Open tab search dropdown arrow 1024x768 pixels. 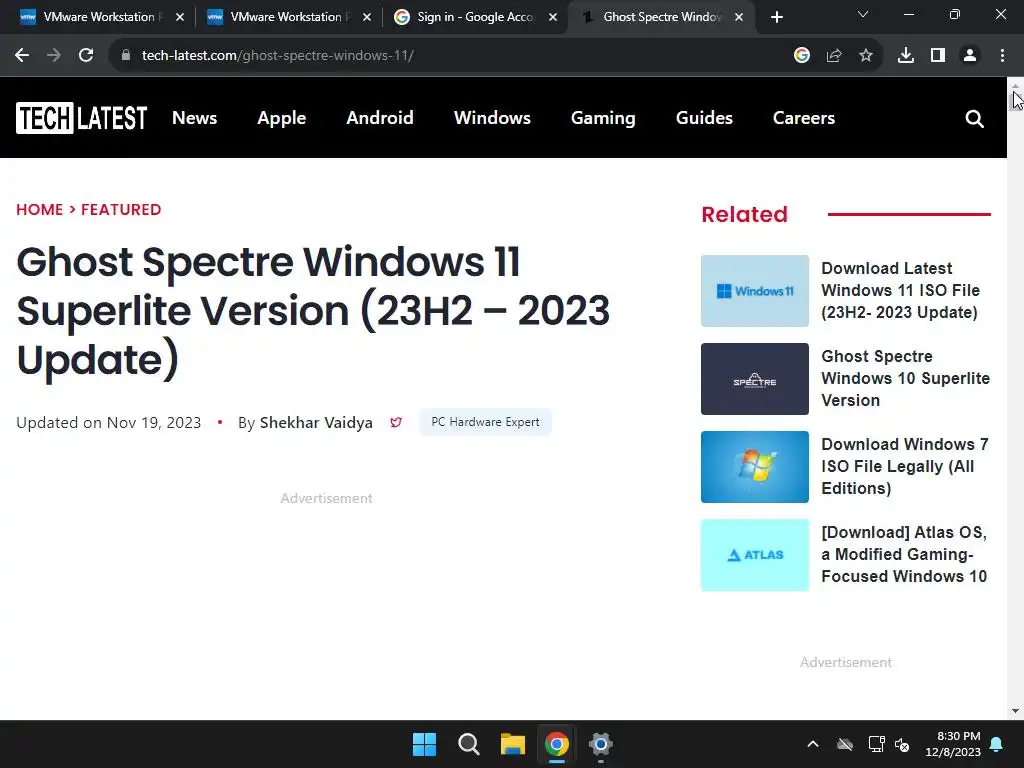click(x=863, y=14)
